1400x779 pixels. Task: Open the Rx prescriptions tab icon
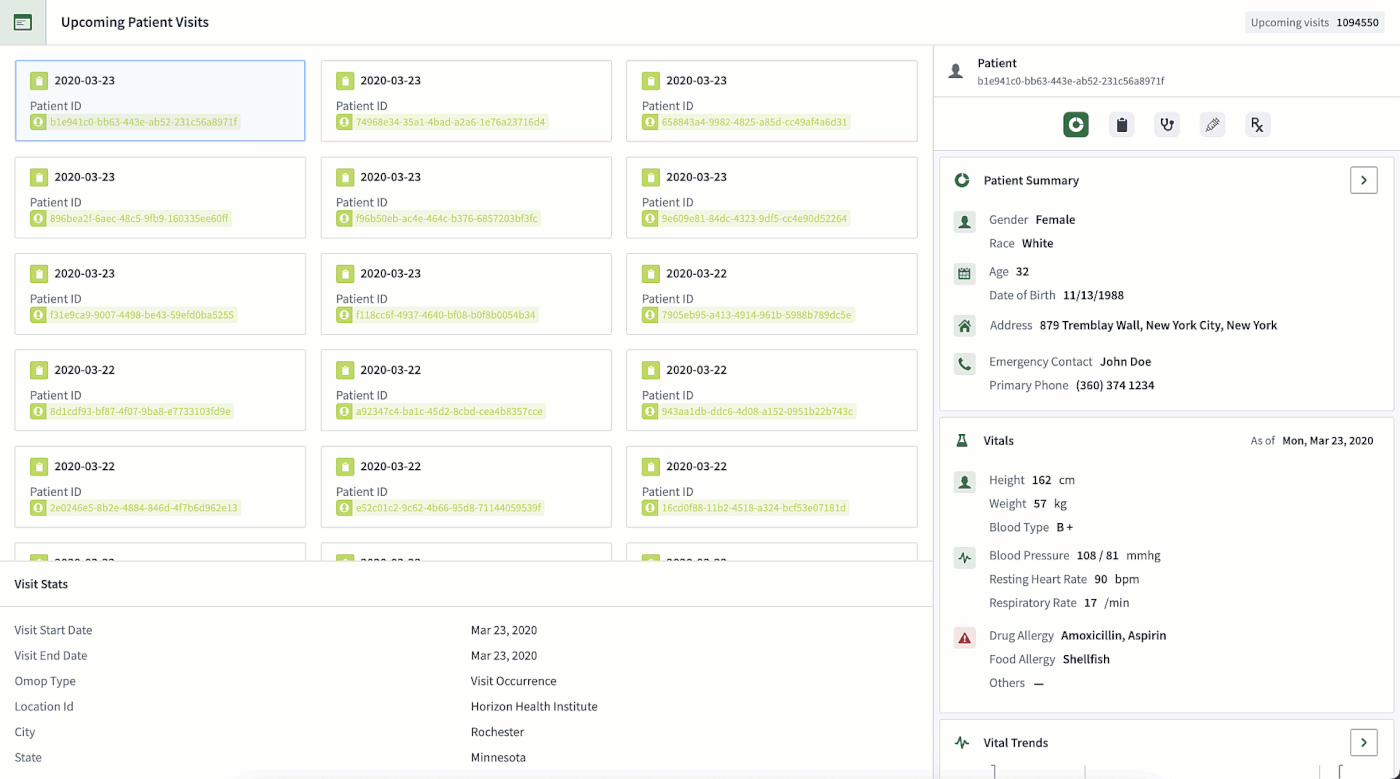(1257, 125)
